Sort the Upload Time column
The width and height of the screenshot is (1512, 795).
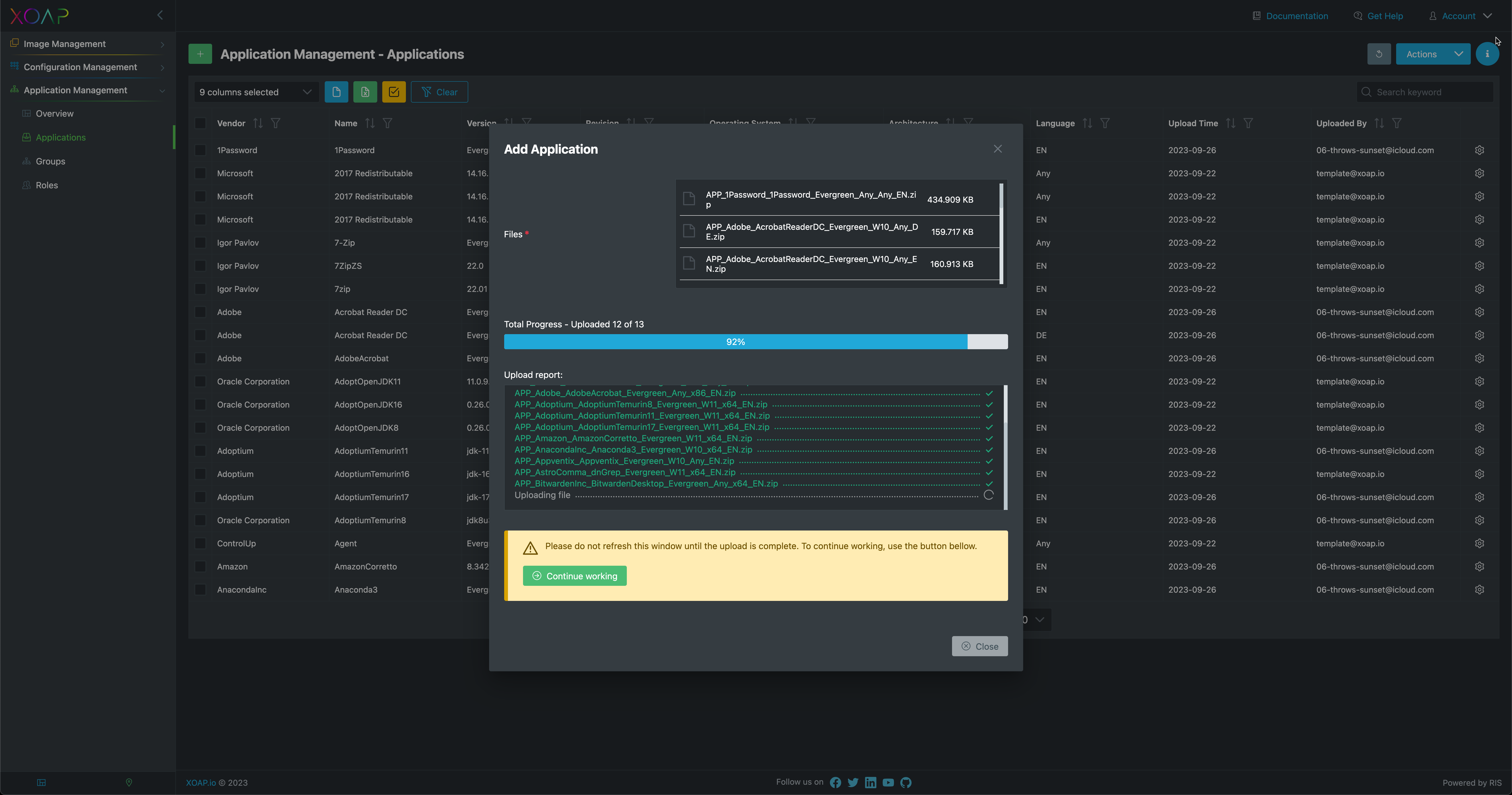tap(1231, 123)
